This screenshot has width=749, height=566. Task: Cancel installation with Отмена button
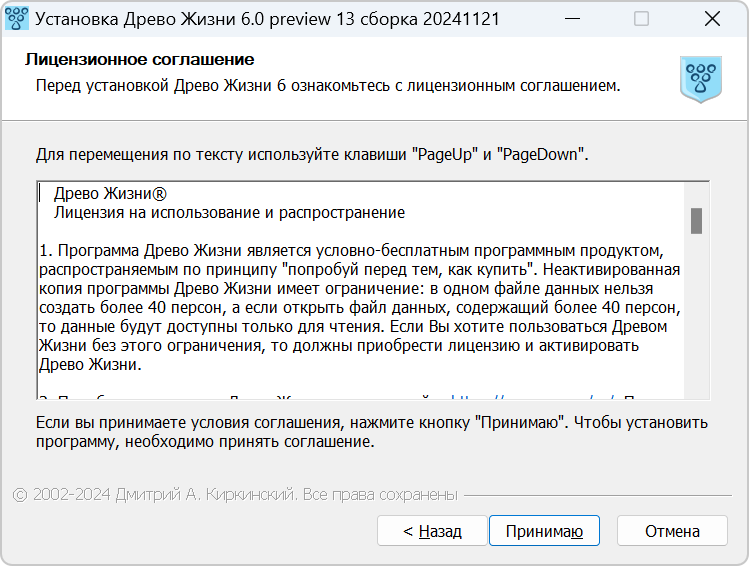(672, 531)
